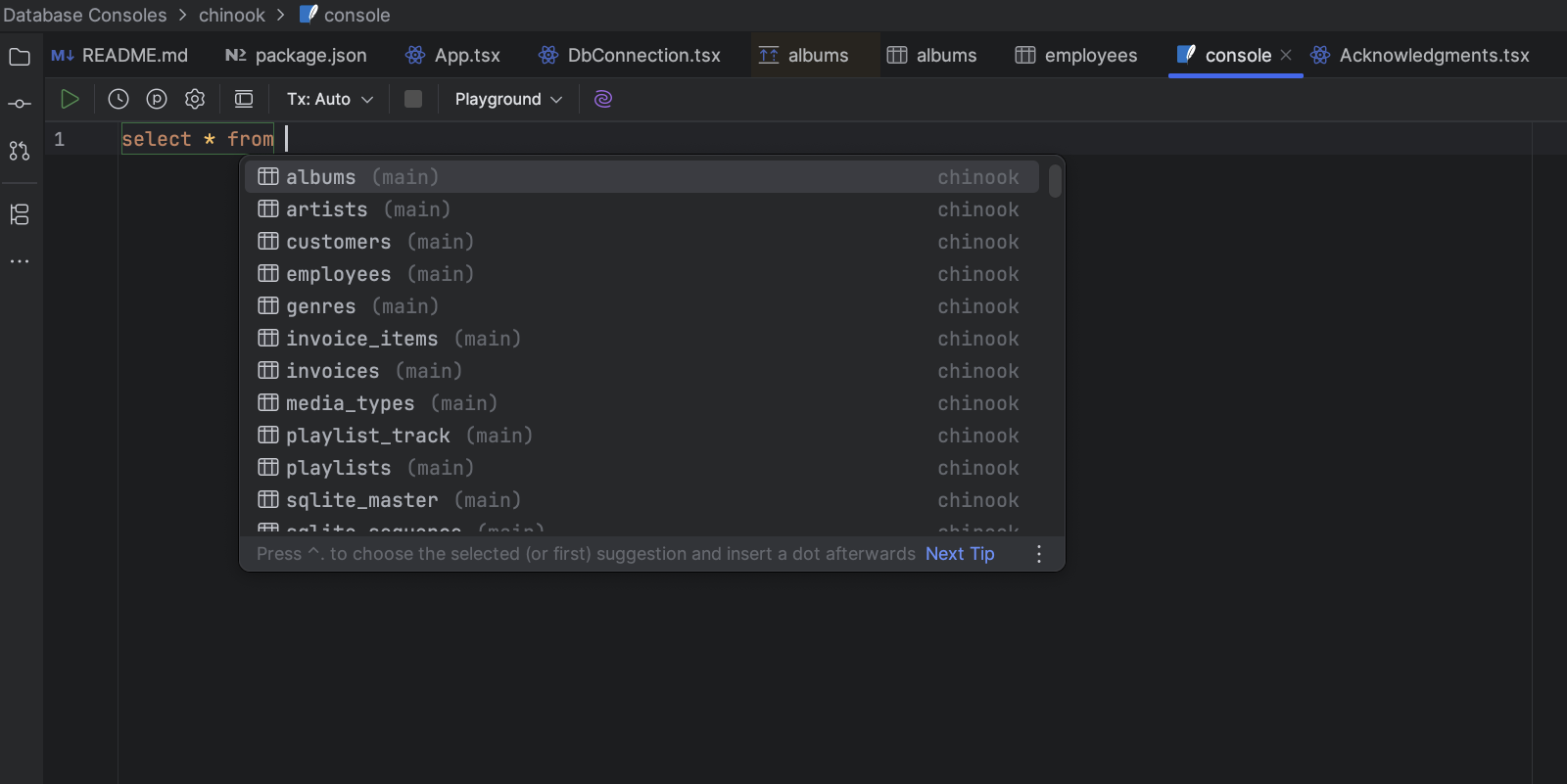
Task: Click the stop execution square button
Action: pos(413,99)
